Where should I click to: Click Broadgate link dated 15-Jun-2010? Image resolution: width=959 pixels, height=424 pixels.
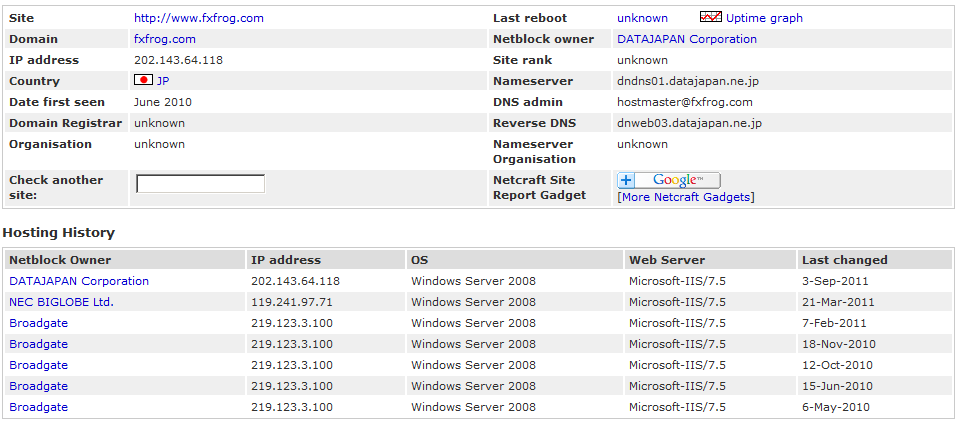tap(38, 386)
